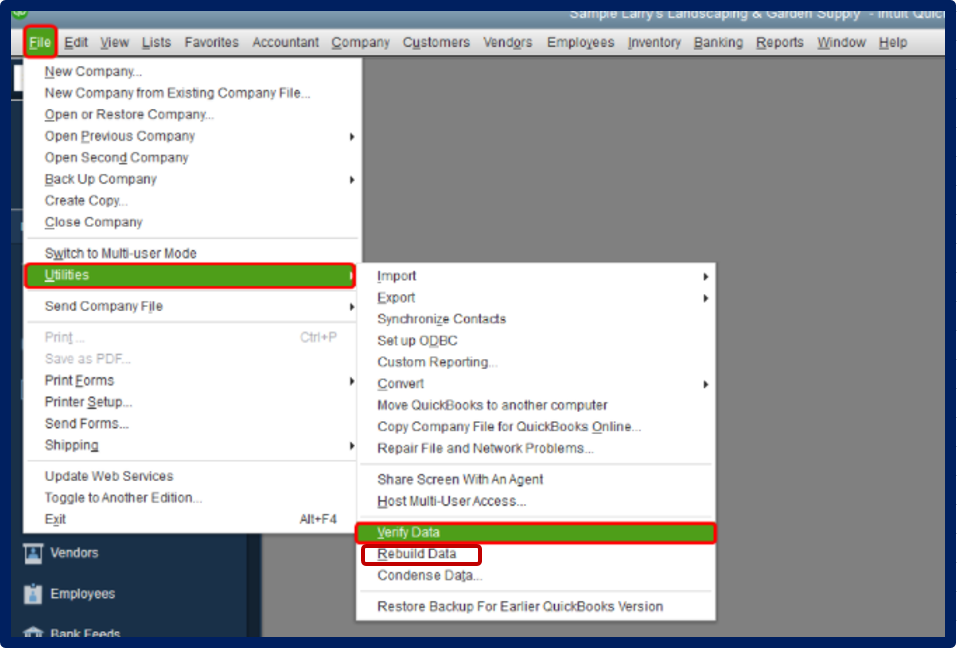This screenshot has width=957, height=648.
Task: Open the Banking menu
Action: [718, 43]
